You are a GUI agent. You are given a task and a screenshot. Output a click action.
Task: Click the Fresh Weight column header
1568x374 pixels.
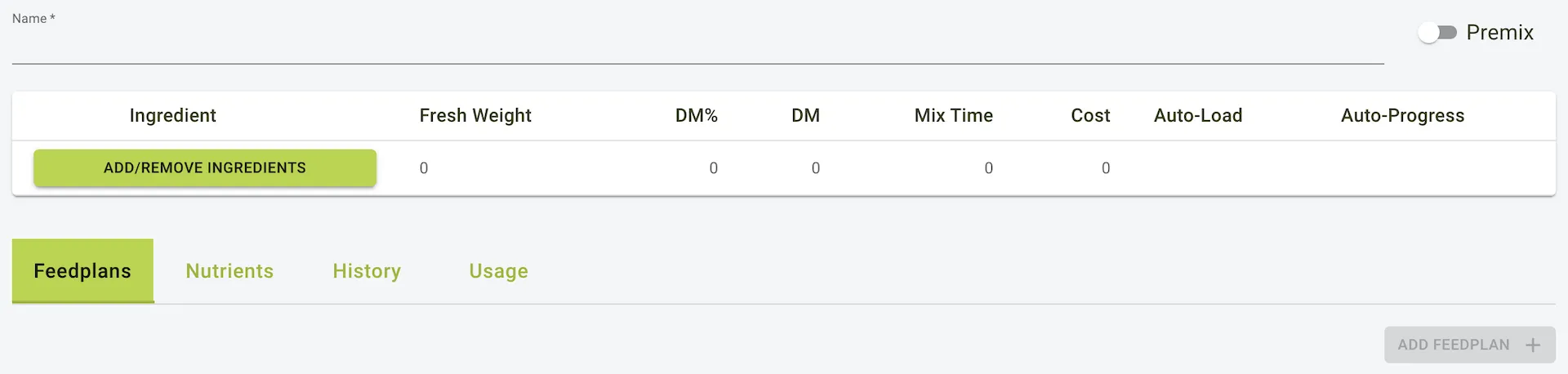pyautogui.click(x=475, y=116)
